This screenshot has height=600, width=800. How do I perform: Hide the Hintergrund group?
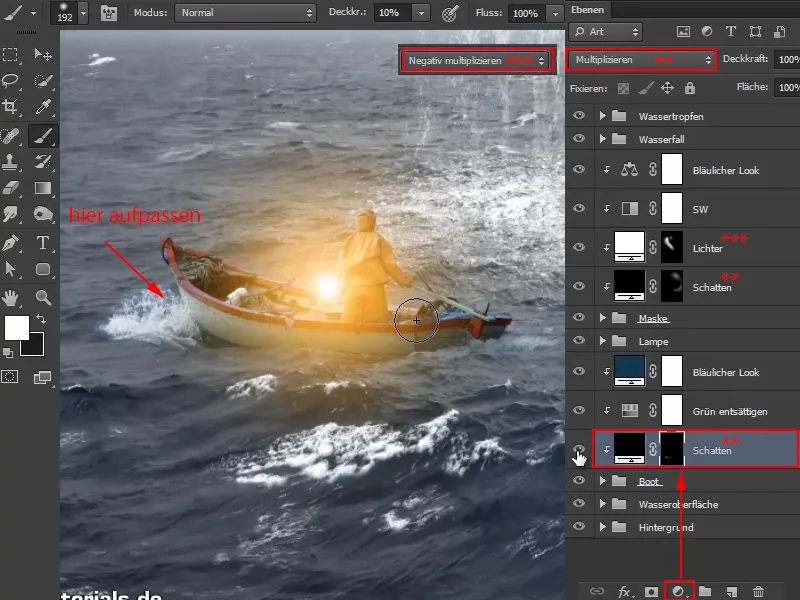(579, 526)
